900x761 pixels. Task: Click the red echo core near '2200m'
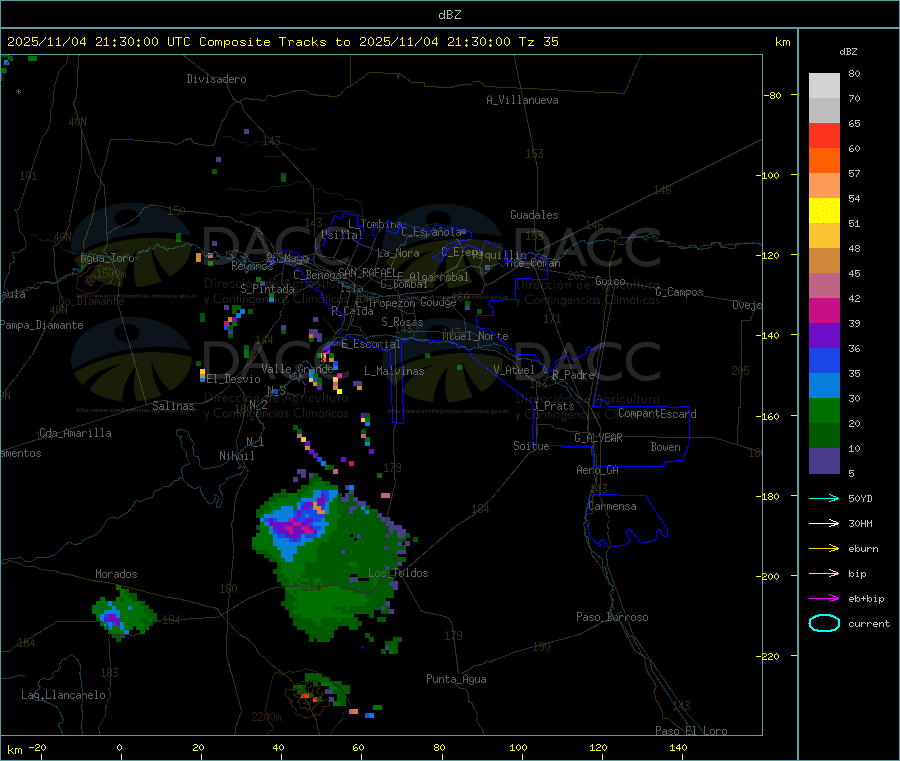coord(306,696)
